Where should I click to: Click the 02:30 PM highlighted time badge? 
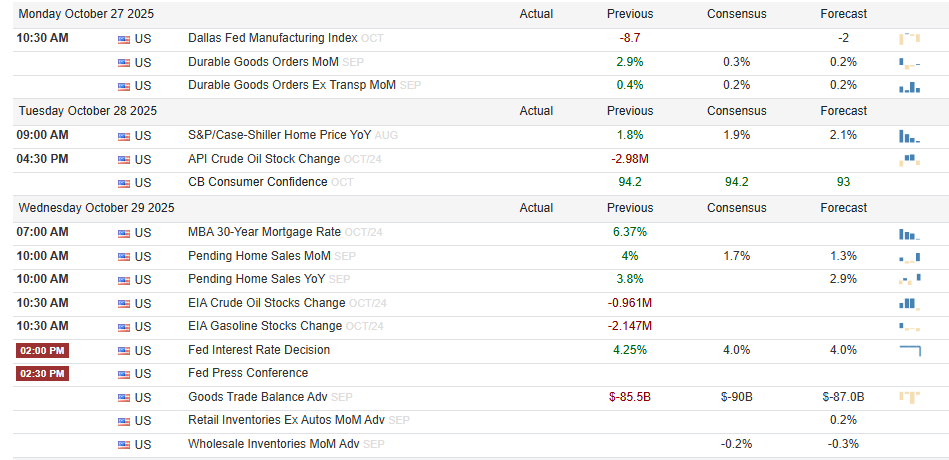click(x=43, y=374)
